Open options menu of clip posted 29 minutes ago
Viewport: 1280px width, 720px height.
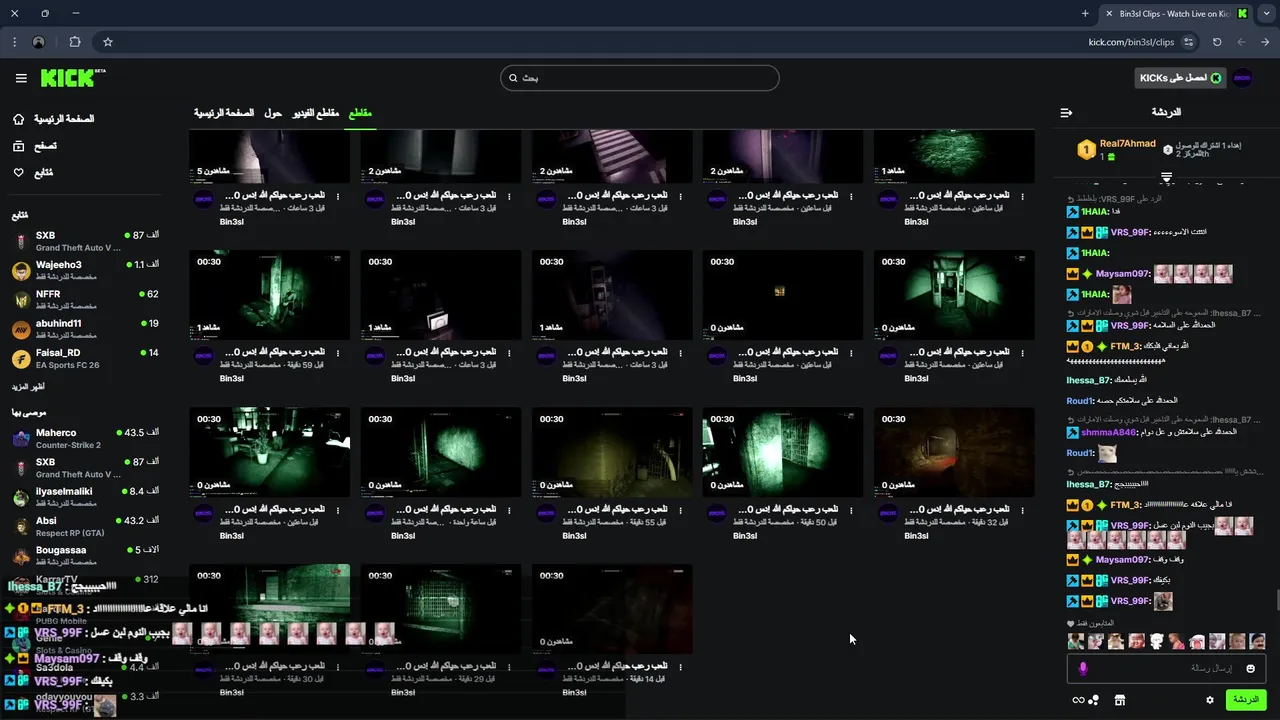click(509, 667)
